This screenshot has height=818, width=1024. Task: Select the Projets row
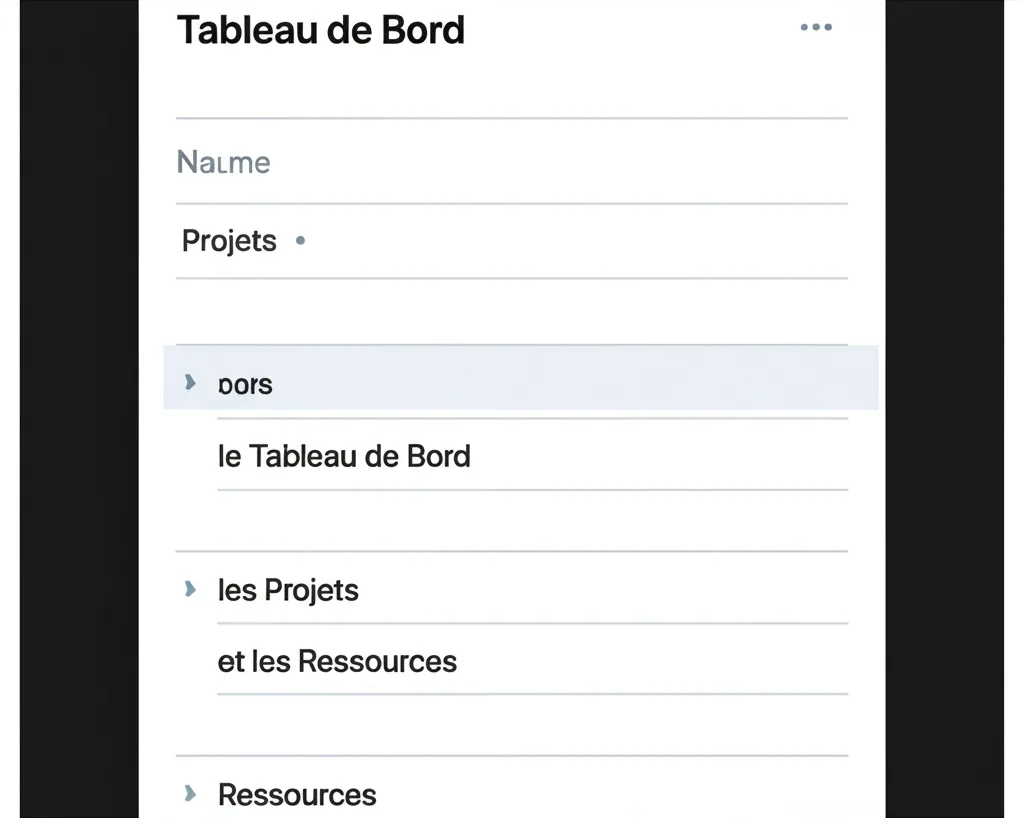[x=229, y=241]
